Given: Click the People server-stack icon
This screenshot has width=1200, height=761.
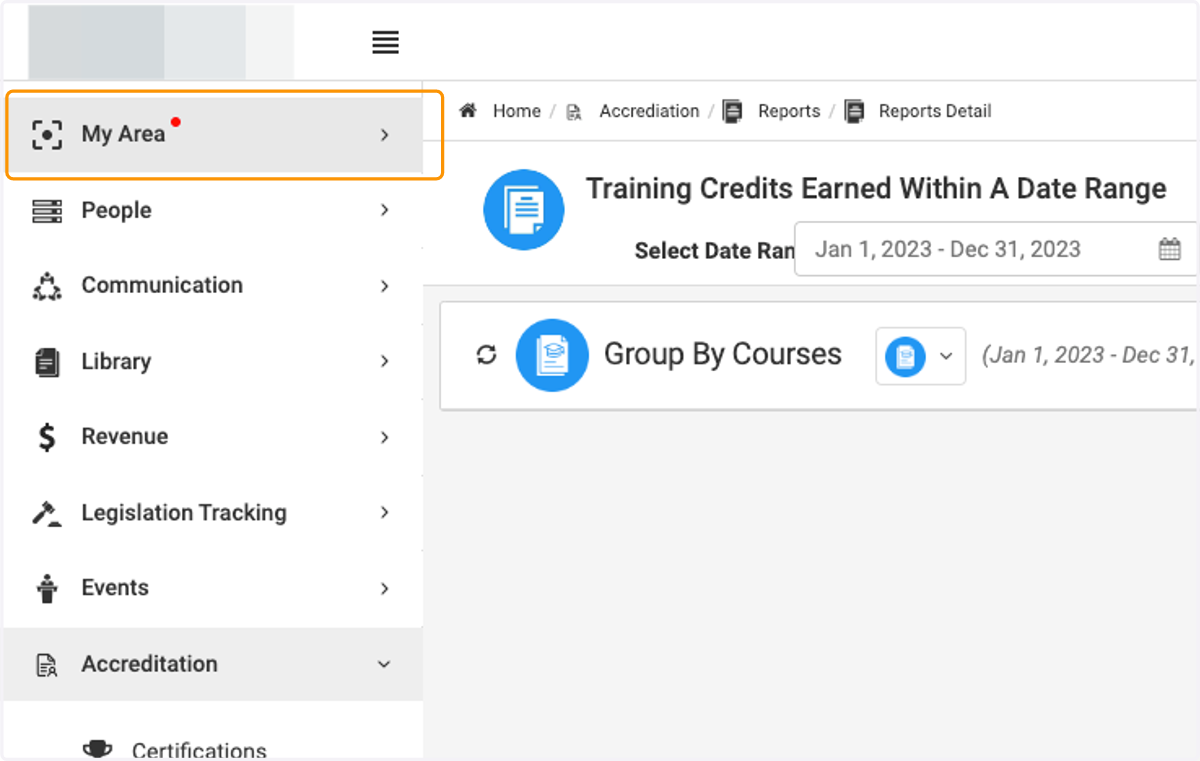Looking at the screenshot, I should point(47,210).
